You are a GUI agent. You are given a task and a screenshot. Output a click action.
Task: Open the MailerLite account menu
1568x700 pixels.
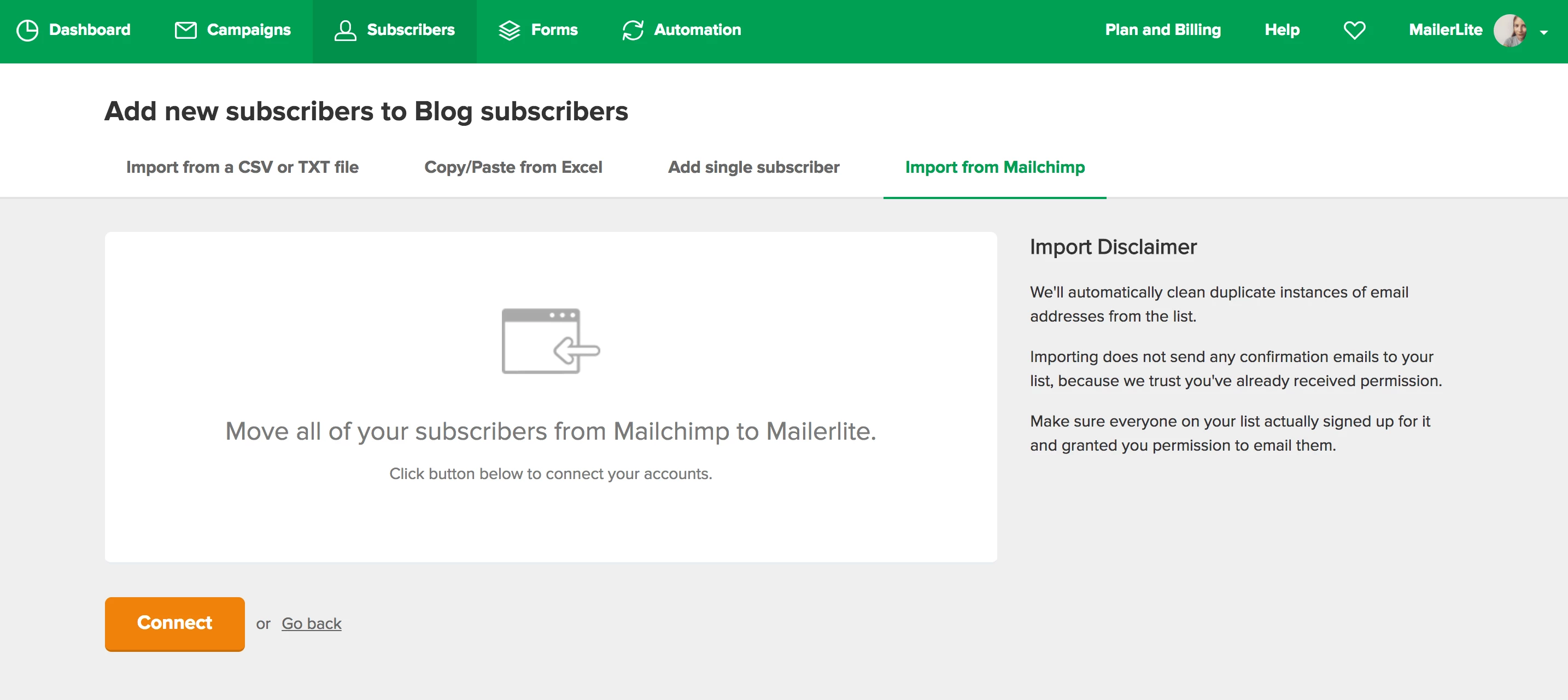coord(1445,30)
